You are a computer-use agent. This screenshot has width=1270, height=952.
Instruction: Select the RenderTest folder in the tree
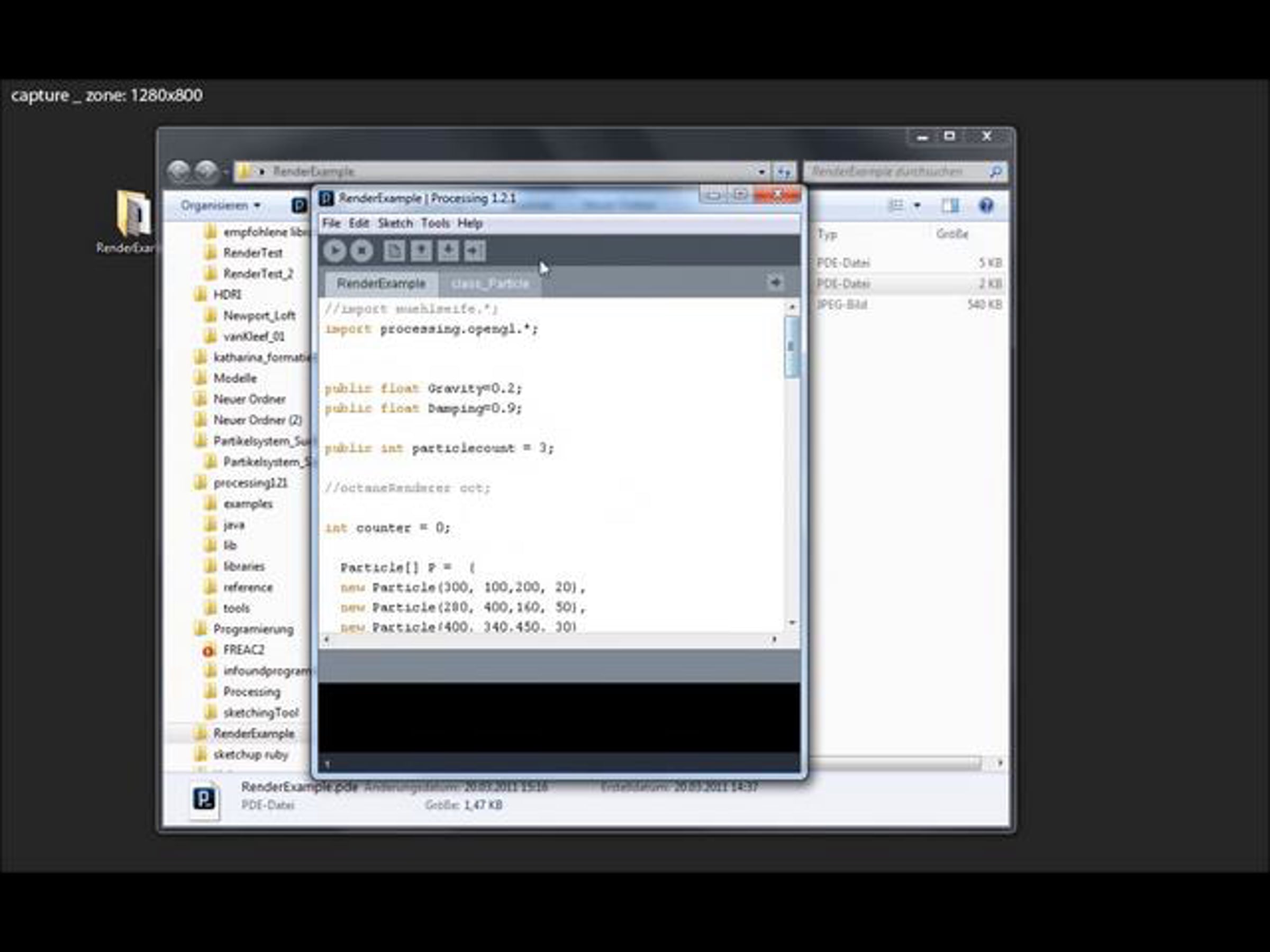[252, 252]
